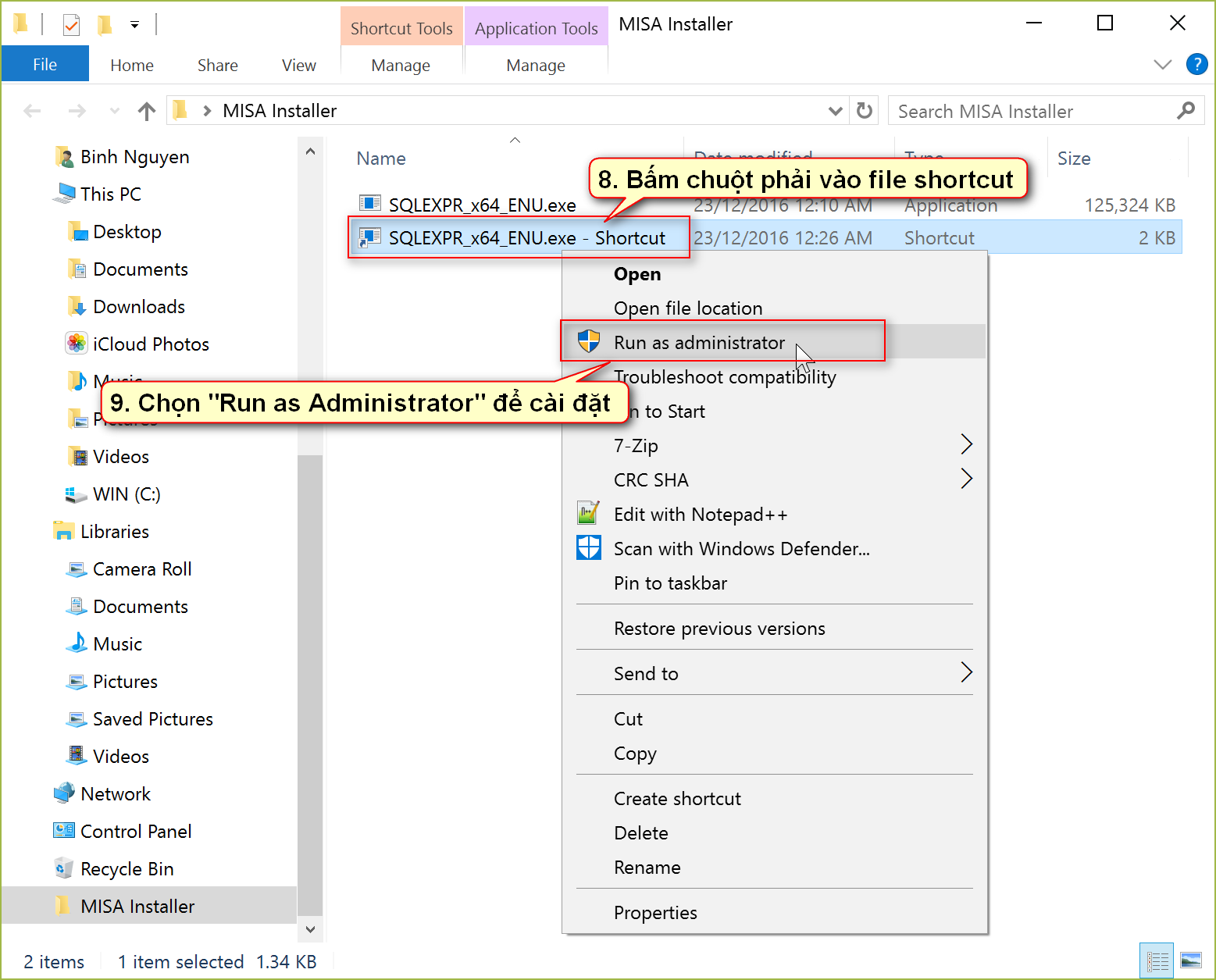Open the File menu tab

[x=45, y=65]
